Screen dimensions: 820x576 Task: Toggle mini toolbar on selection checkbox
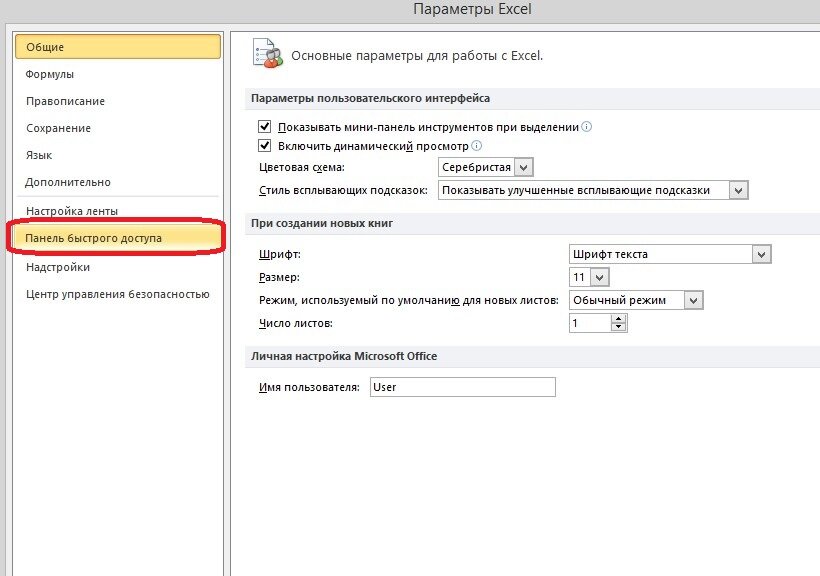point(265,127)
